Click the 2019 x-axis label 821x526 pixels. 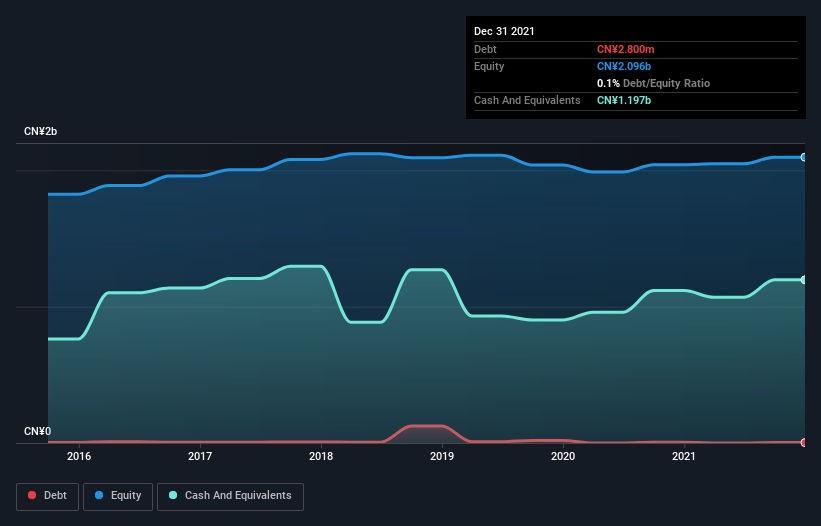pos(442,456)
